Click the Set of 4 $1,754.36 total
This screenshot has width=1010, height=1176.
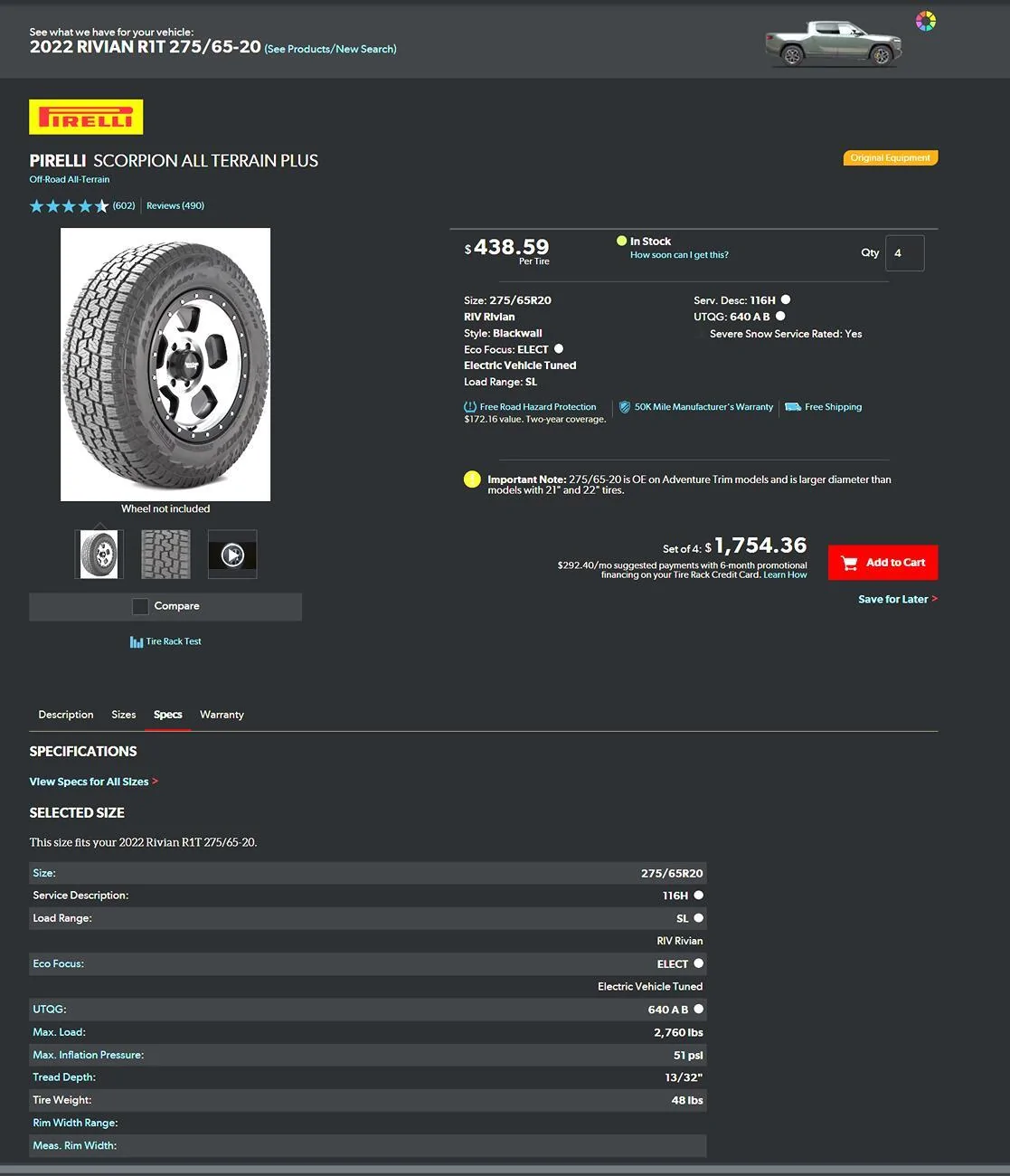tap(734, 545)
